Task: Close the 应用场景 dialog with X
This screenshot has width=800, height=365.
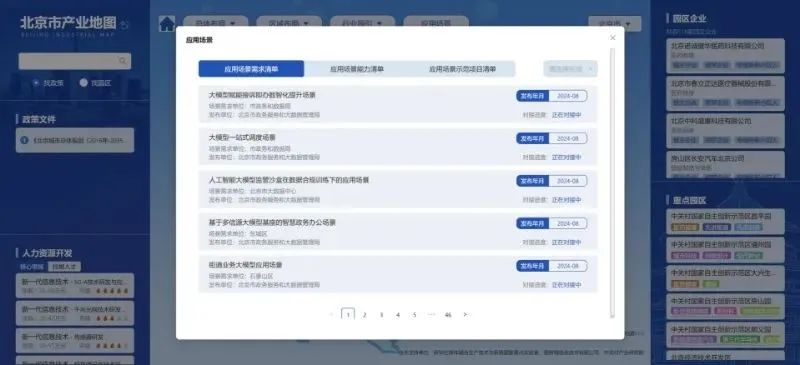Action: pos(613,38)
